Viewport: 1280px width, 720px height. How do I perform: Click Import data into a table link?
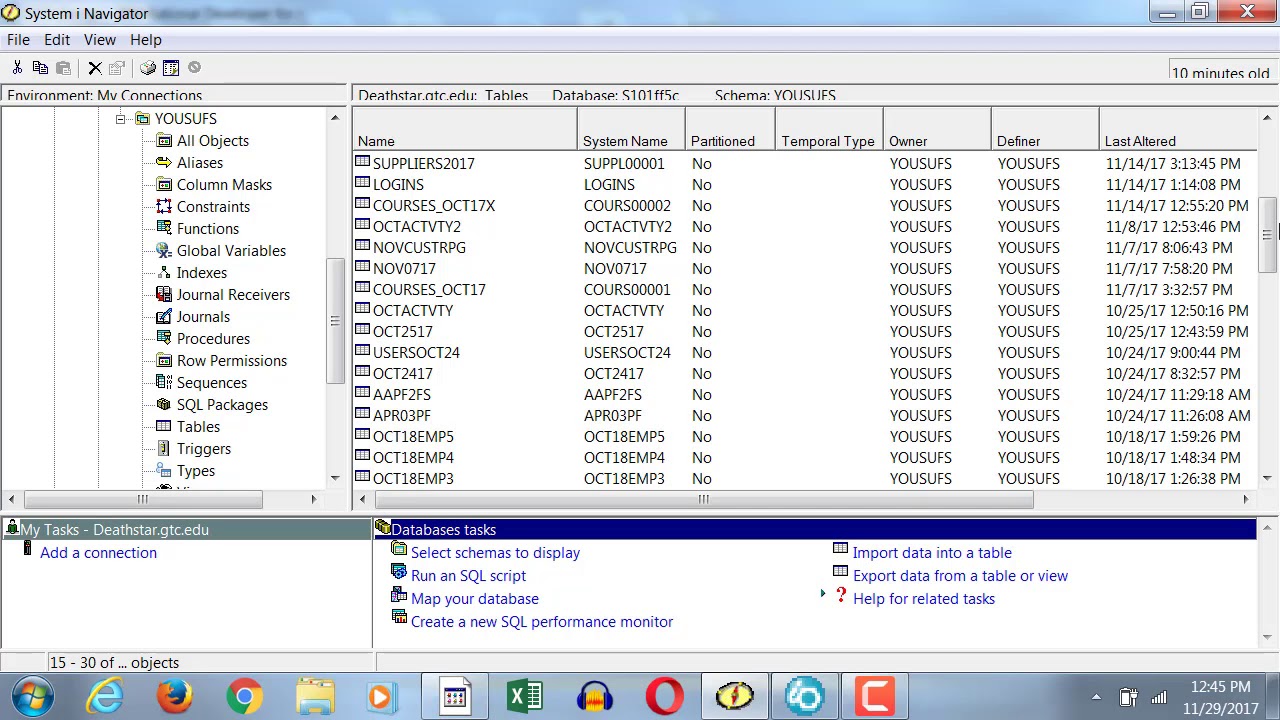click(x=932, y=553)
